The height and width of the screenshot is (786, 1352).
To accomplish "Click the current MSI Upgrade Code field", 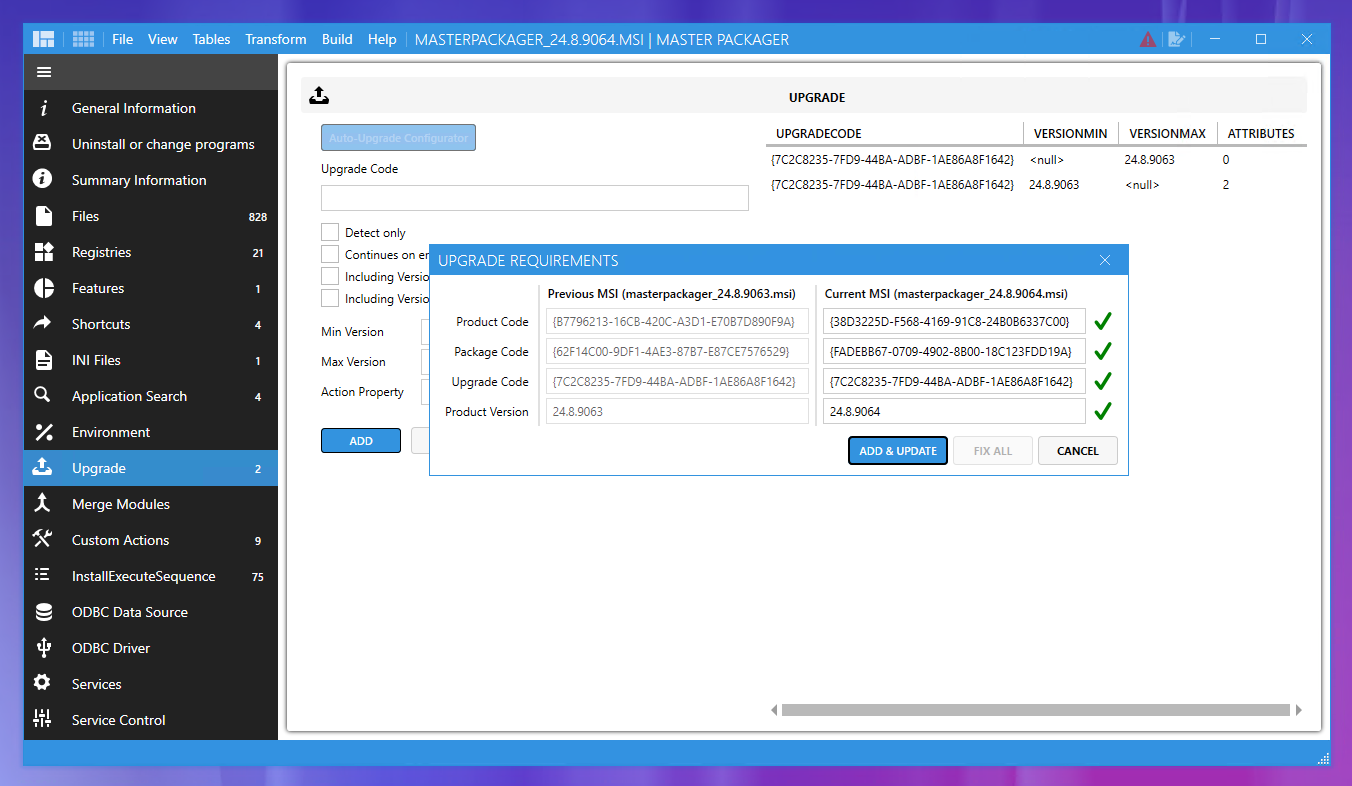I will coord(955,382).
